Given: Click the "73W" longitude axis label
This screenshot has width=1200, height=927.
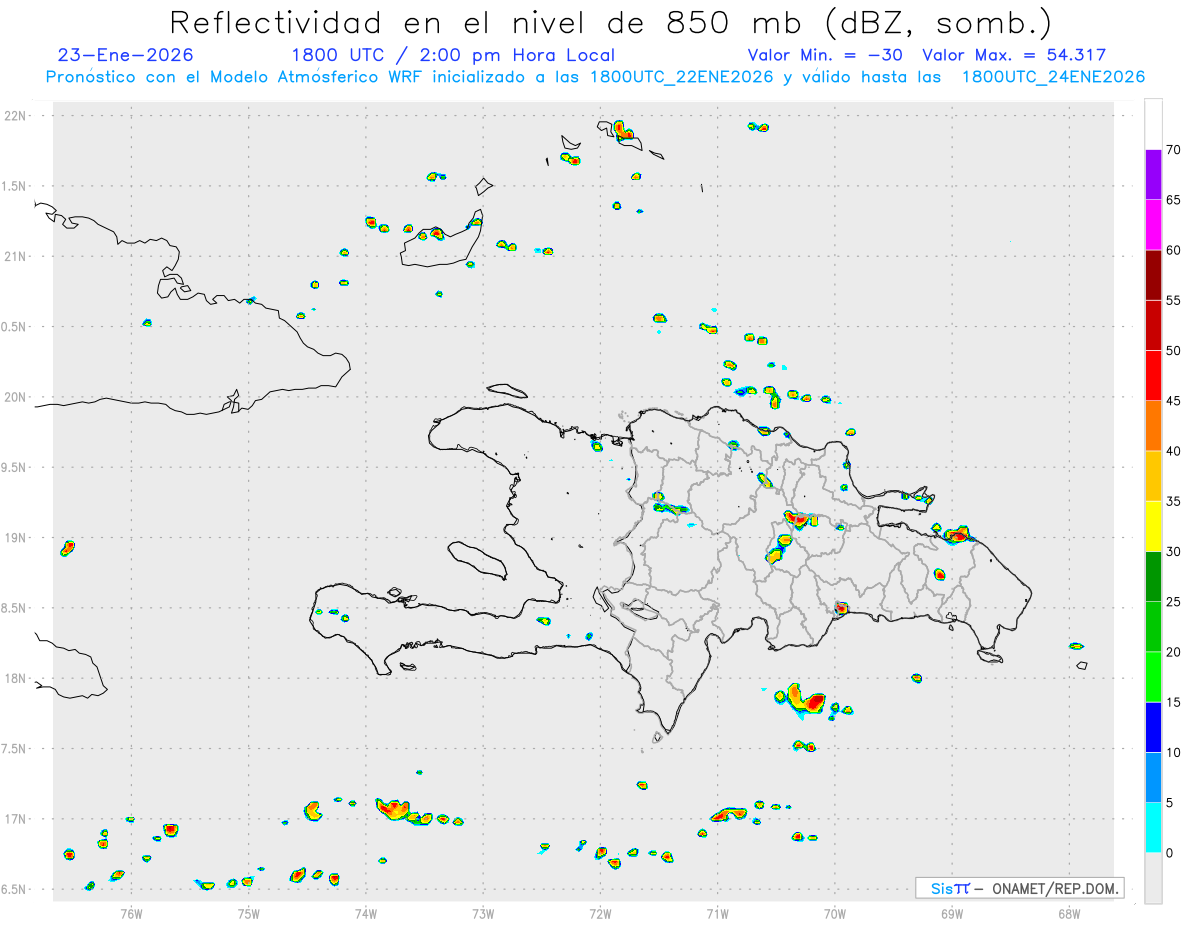Looking at the screenshot, I should tap(483, 912).
